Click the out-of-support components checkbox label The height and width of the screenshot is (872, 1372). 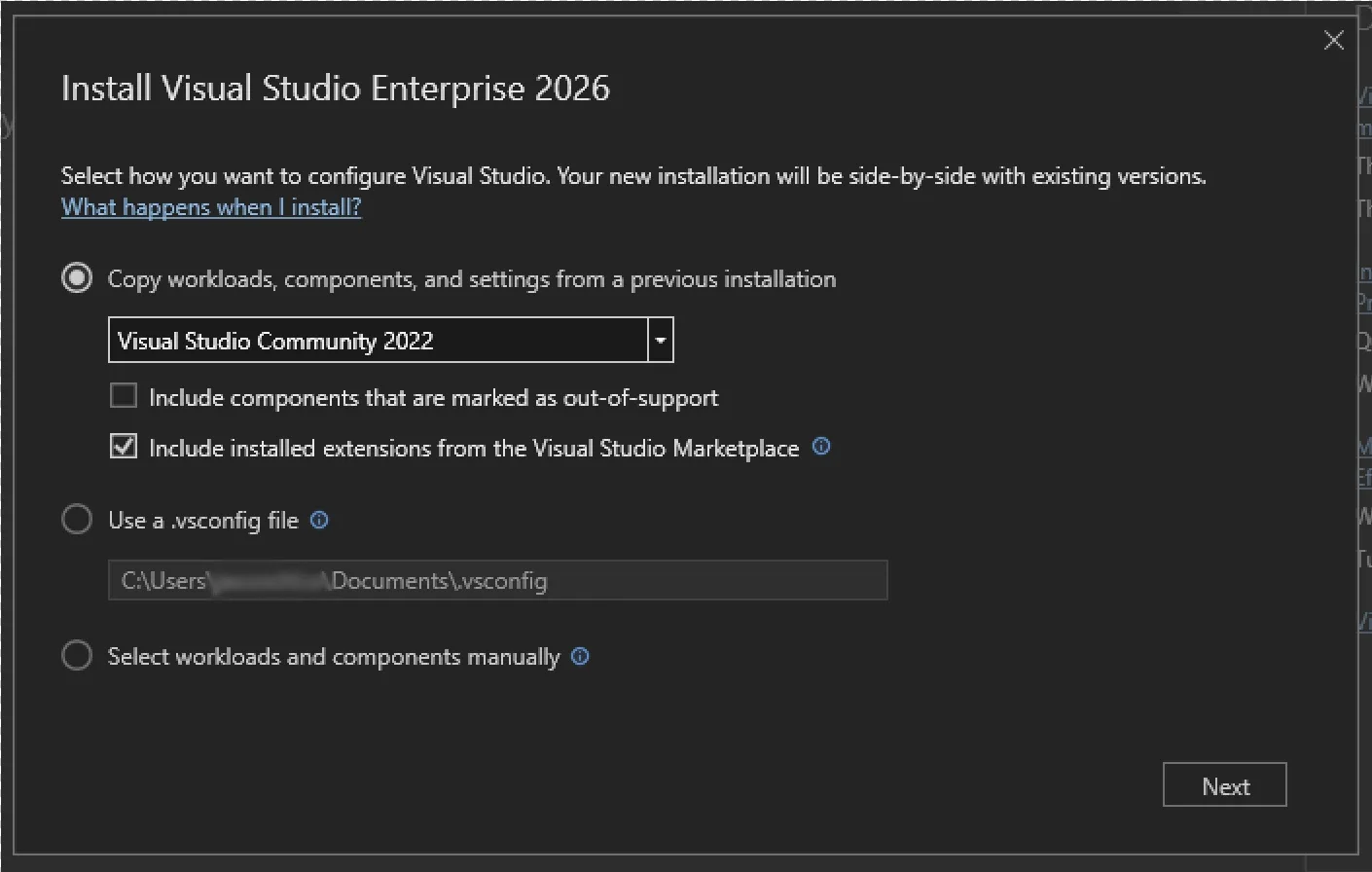(432, 397)
